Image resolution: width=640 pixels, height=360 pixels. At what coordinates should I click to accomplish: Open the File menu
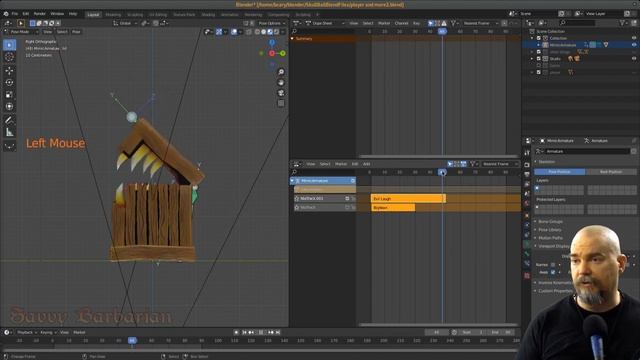(x=15, y=14)
